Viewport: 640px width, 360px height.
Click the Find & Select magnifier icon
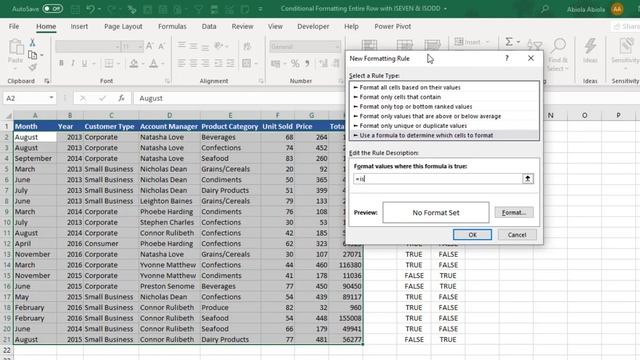559,46
